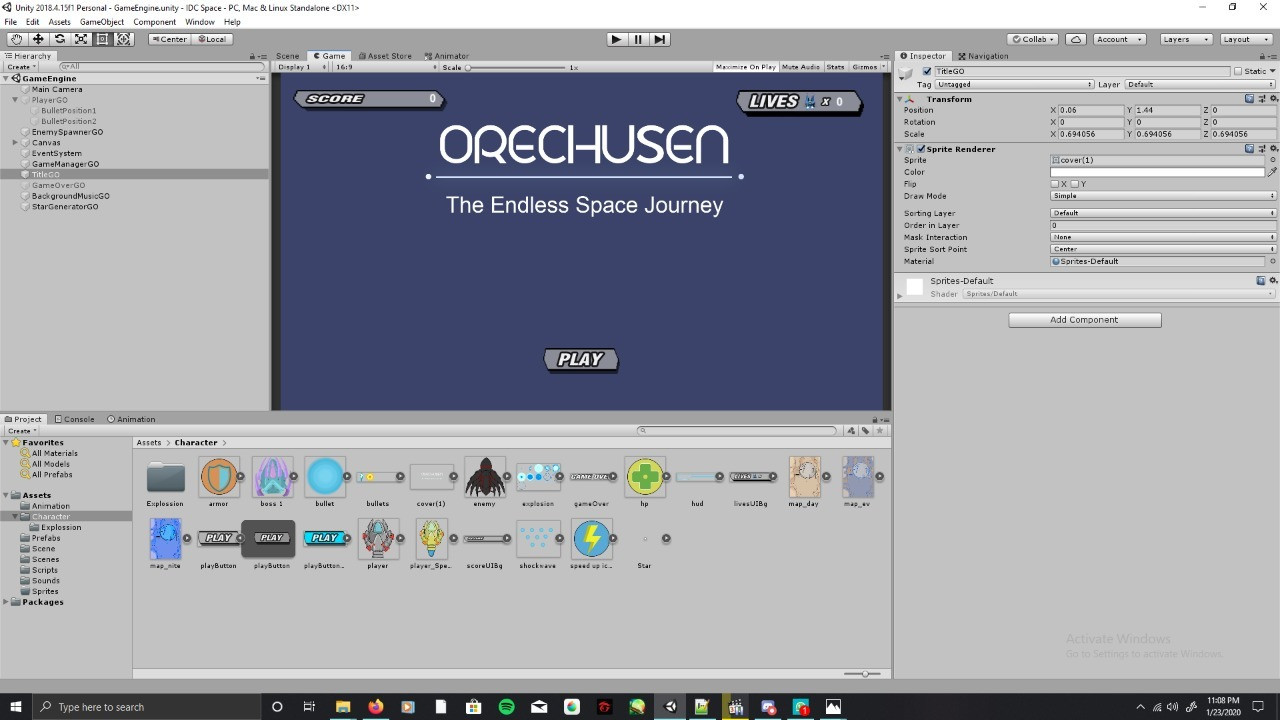Toggle the Center pivot button
The image size is (1280, 720).
(169, 39)
